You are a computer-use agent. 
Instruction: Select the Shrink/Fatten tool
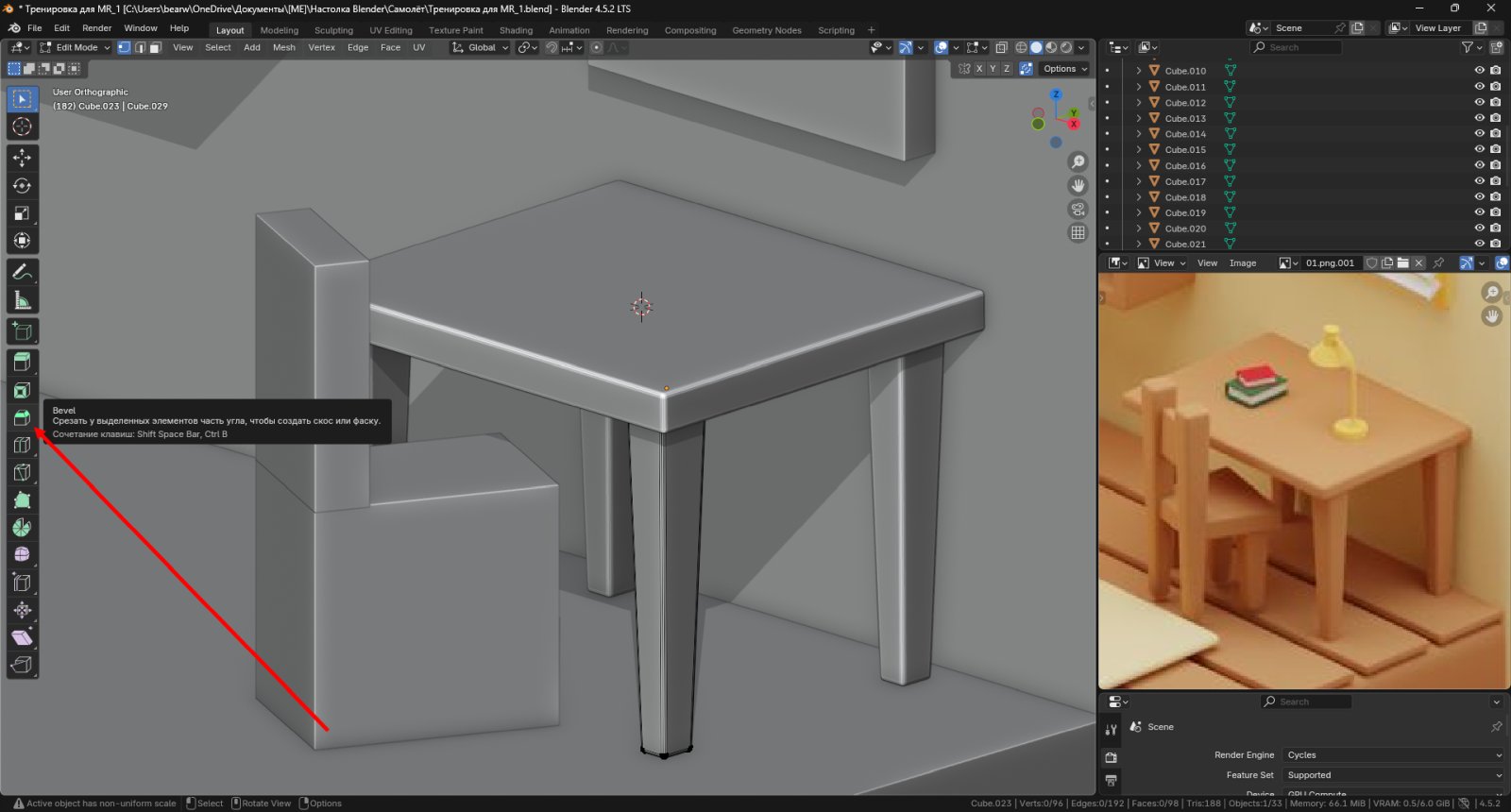[x=23, y=610]
